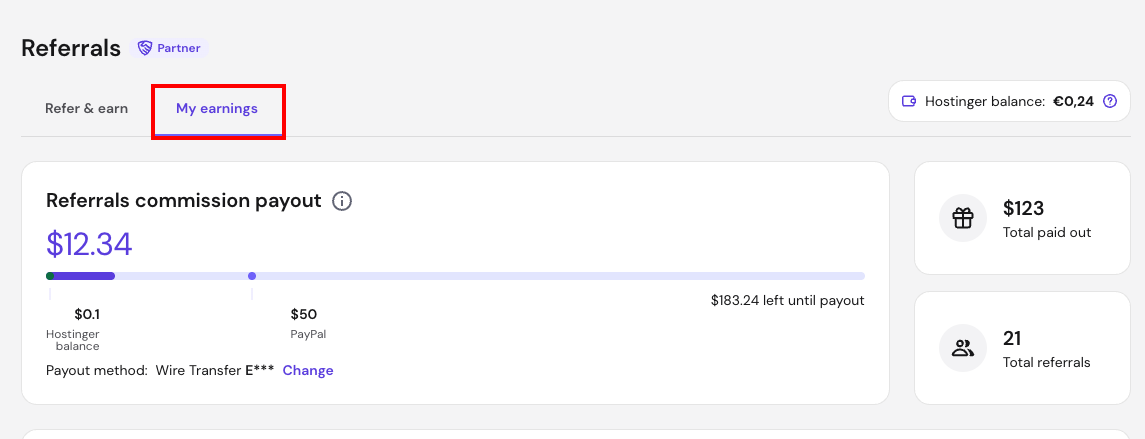This screenshot has width=1145, height=439.
Task: Click the green Hostinger balance progress start
Action: tap(50, 276)
